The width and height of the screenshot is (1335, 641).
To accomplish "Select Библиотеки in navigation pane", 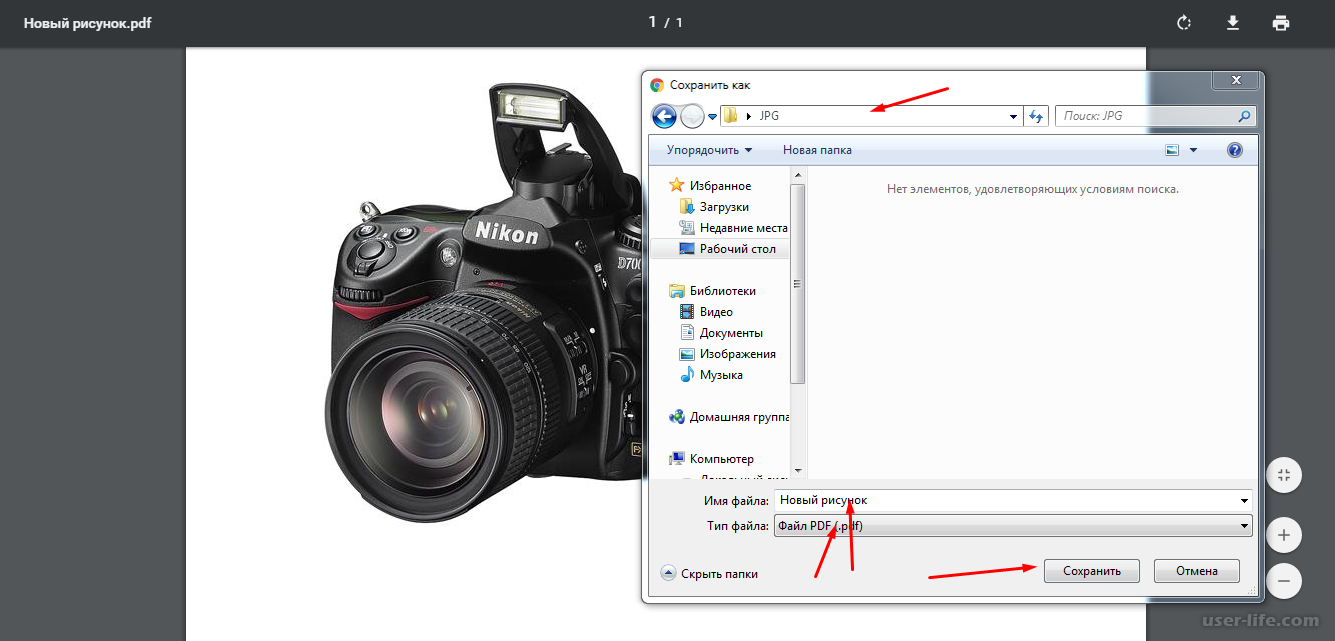I will click(722, 291).
